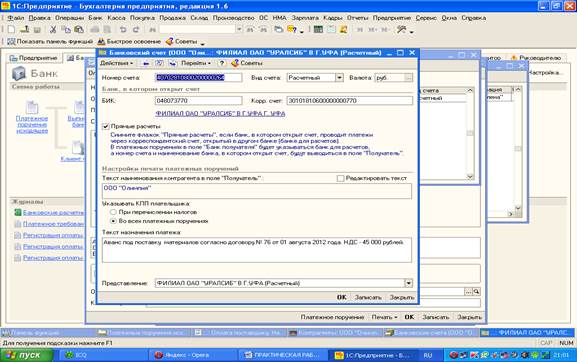Click the New document icon in toolbar
Screen dimensions: 577x362
[x=11, y=29]
